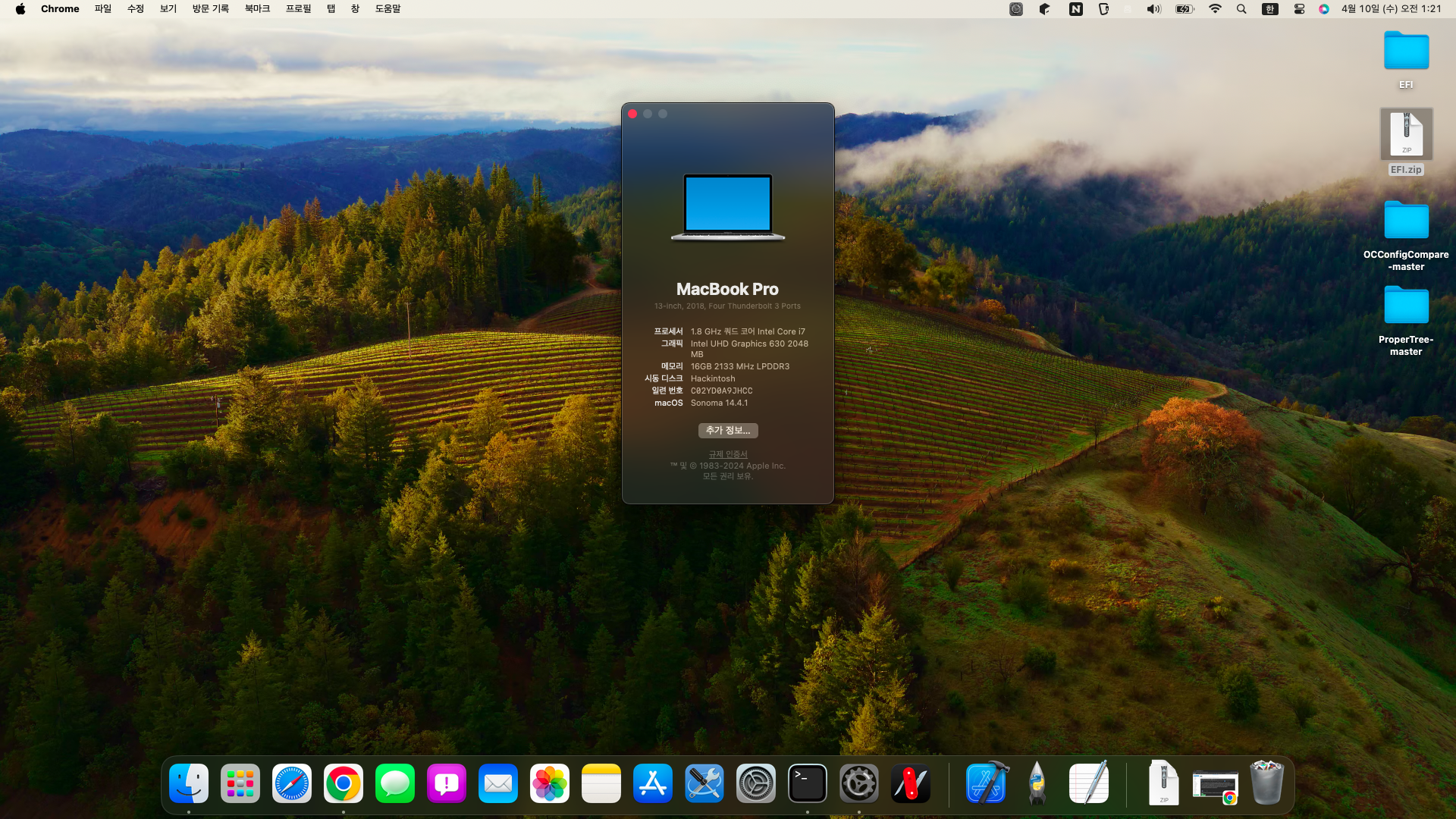Open the 파일 menu
This screenshot has height=819, width=1456.
point(103,9)
